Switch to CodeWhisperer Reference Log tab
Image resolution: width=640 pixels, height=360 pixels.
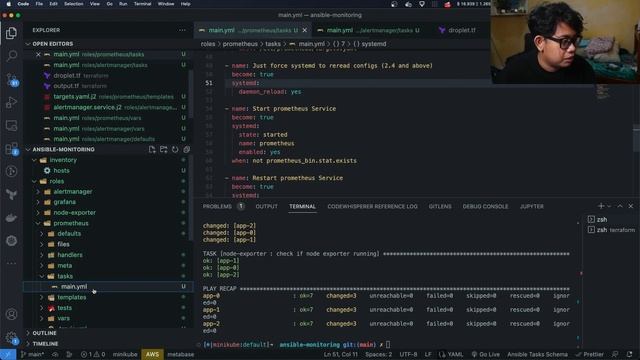pyautogui.click(x=372, y=207)
